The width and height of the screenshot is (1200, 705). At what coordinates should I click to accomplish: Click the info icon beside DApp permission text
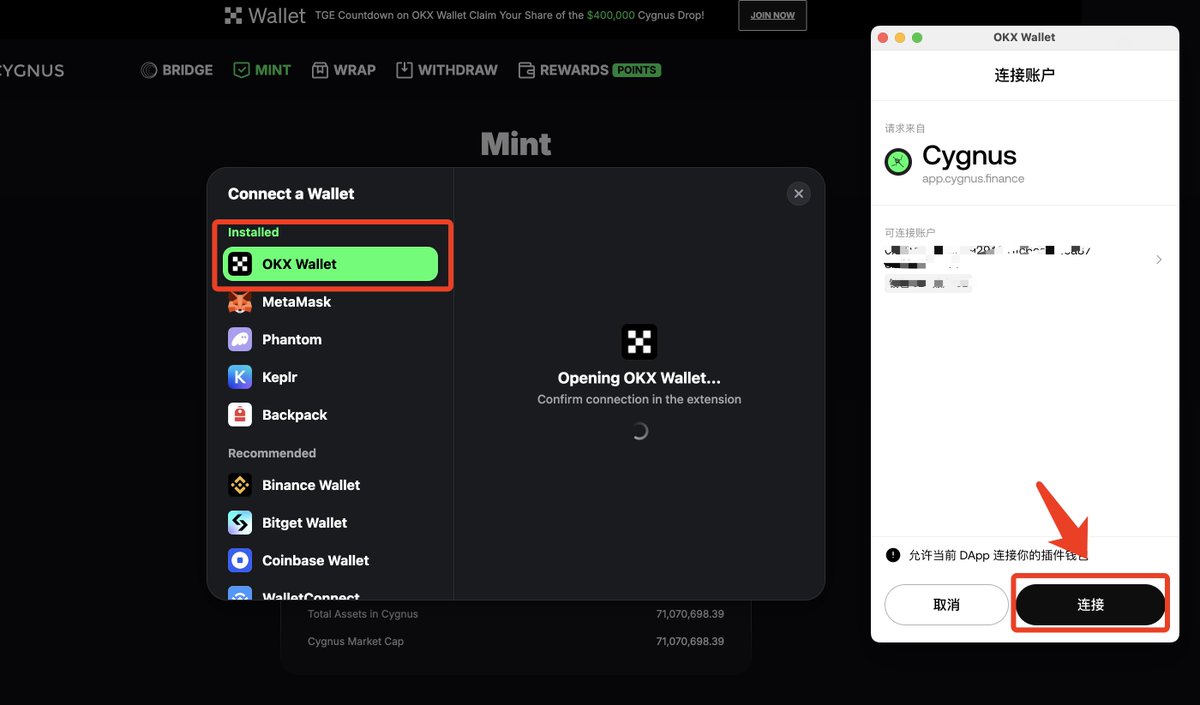click(893, 555)
